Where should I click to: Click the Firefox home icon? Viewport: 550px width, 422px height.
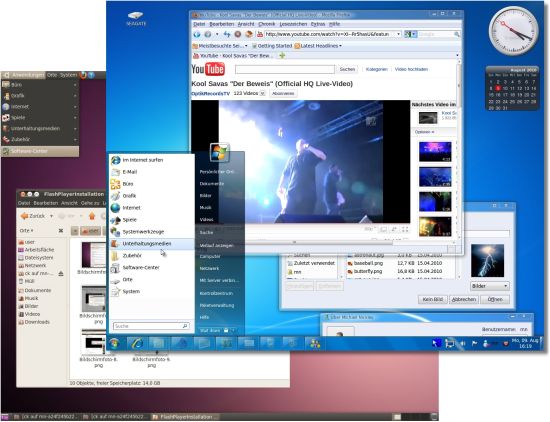pyautogui.click(x=249, y=34)
